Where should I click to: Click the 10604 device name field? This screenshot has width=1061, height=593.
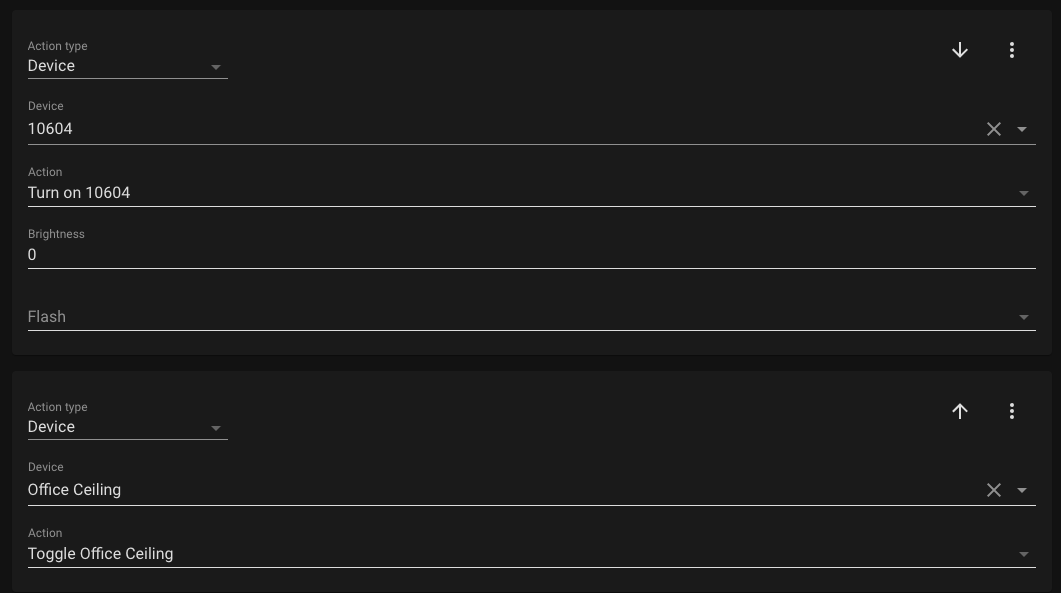tap(500, 129)
